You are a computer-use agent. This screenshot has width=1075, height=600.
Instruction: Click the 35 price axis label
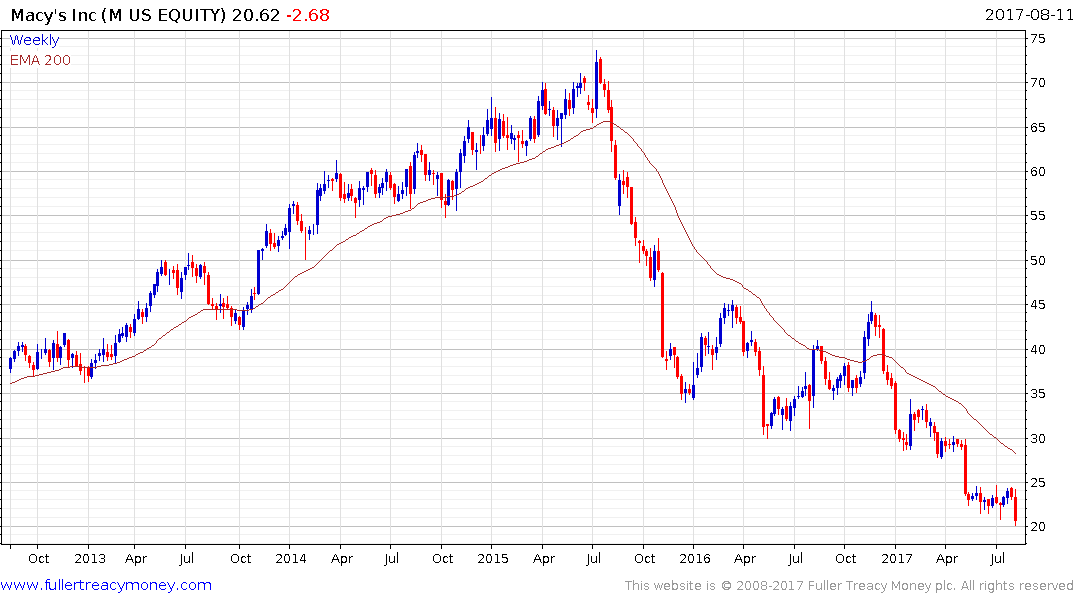(x=1038, y=394)
